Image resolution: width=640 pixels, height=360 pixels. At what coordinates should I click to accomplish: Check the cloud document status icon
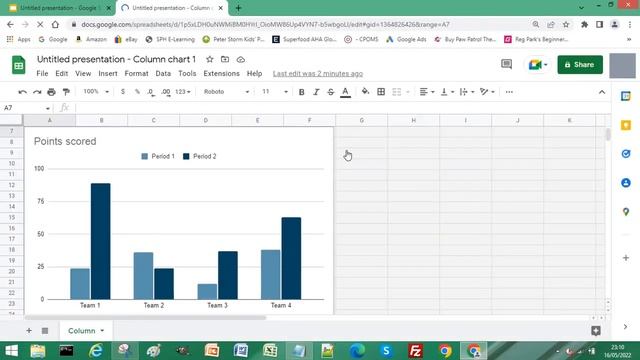[x=240, y=60]
